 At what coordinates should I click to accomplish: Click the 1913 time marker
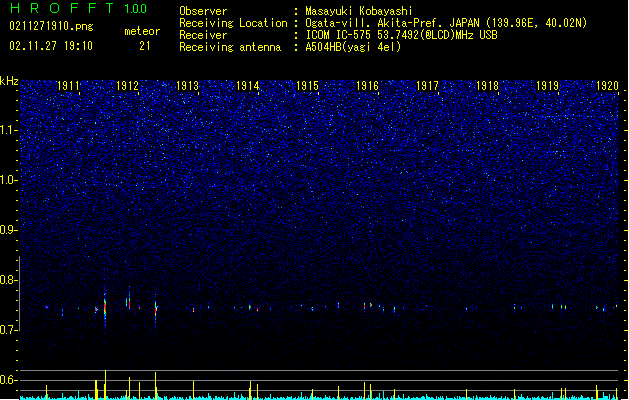(187, 86)
